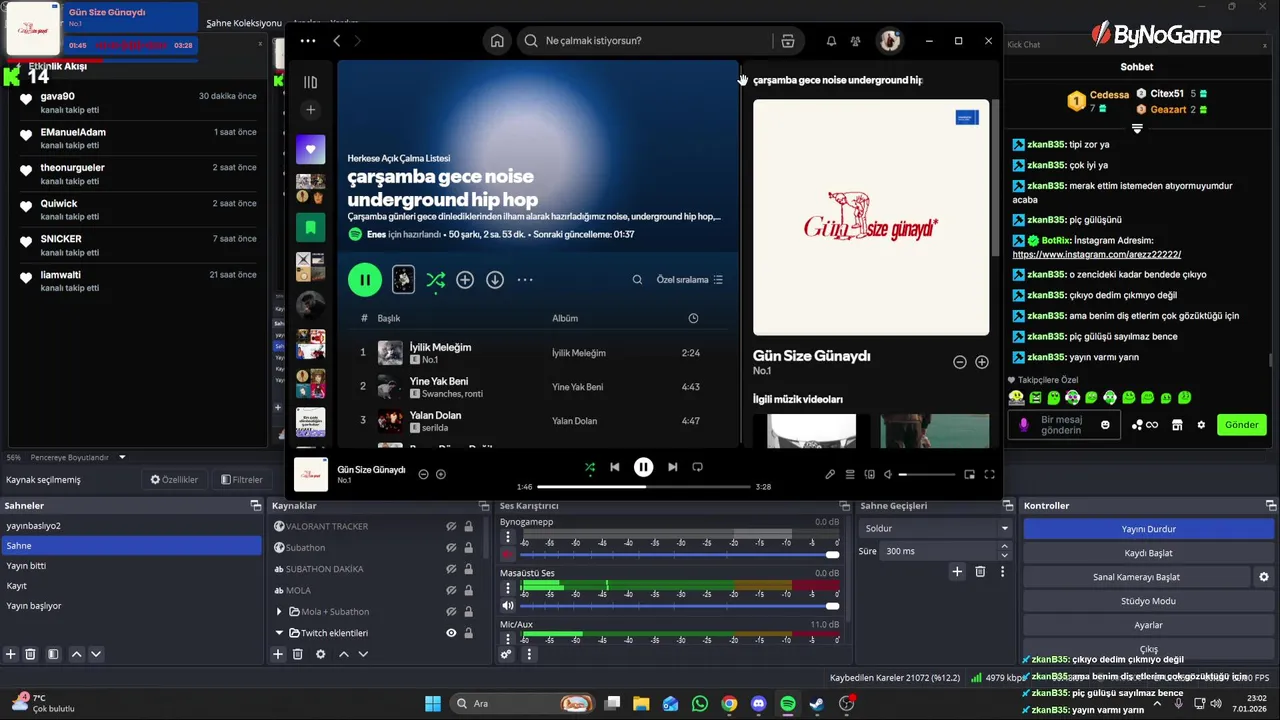This screenshot has width=1280, height=720.
Task: Open Yine Yak Beni album link
Action: click(577, 387)
